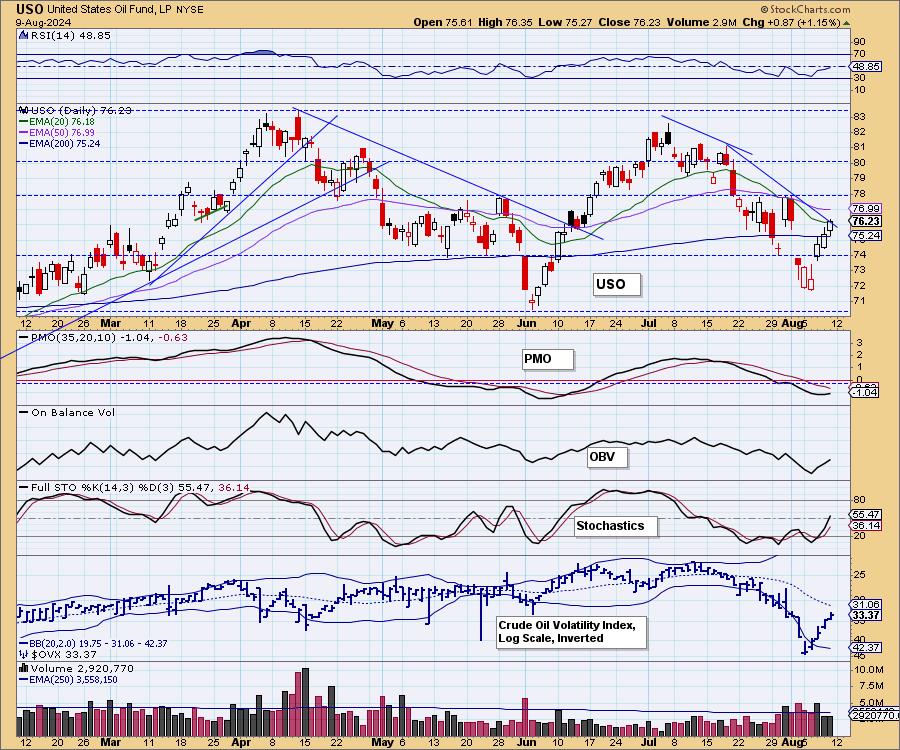
Task: Click the Chg +0.87 (+1.15%) value
Action: [x=791, y=22]
